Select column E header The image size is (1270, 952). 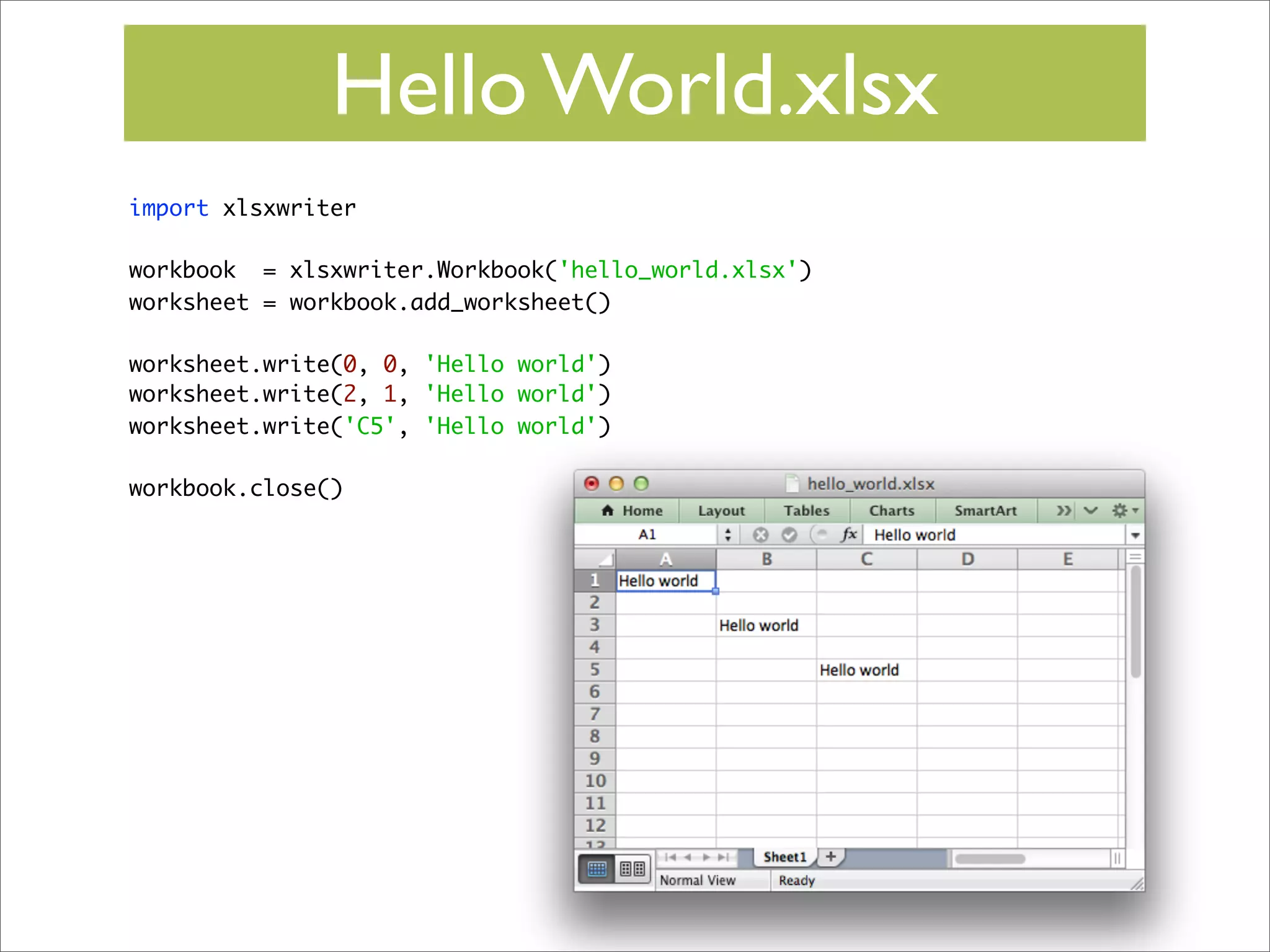(1068, 560)
